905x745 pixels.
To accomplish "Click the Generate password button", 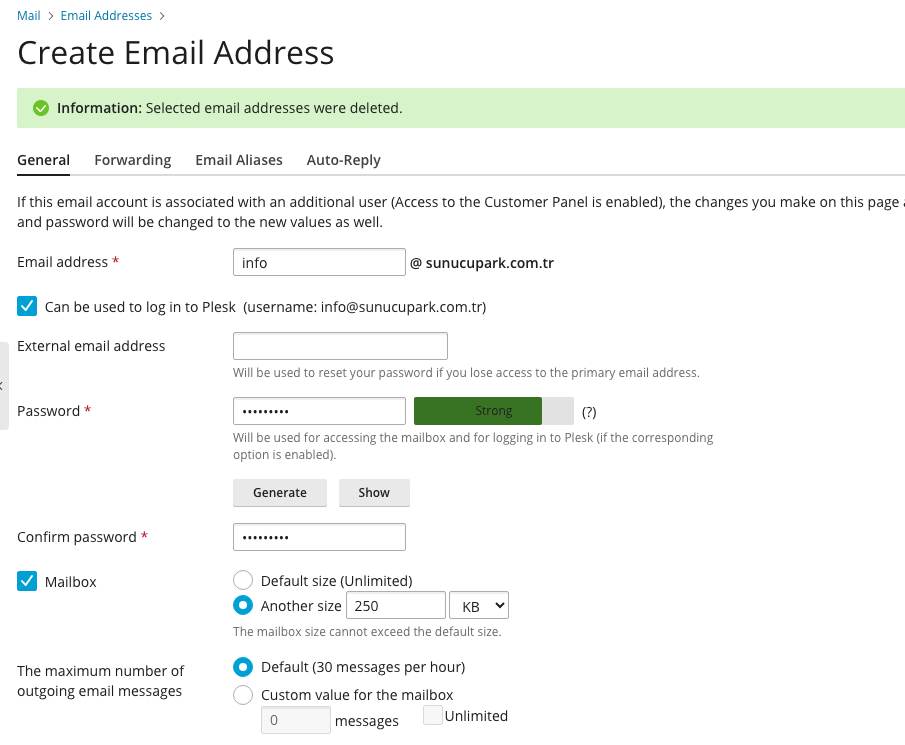I will coord(280,493).
